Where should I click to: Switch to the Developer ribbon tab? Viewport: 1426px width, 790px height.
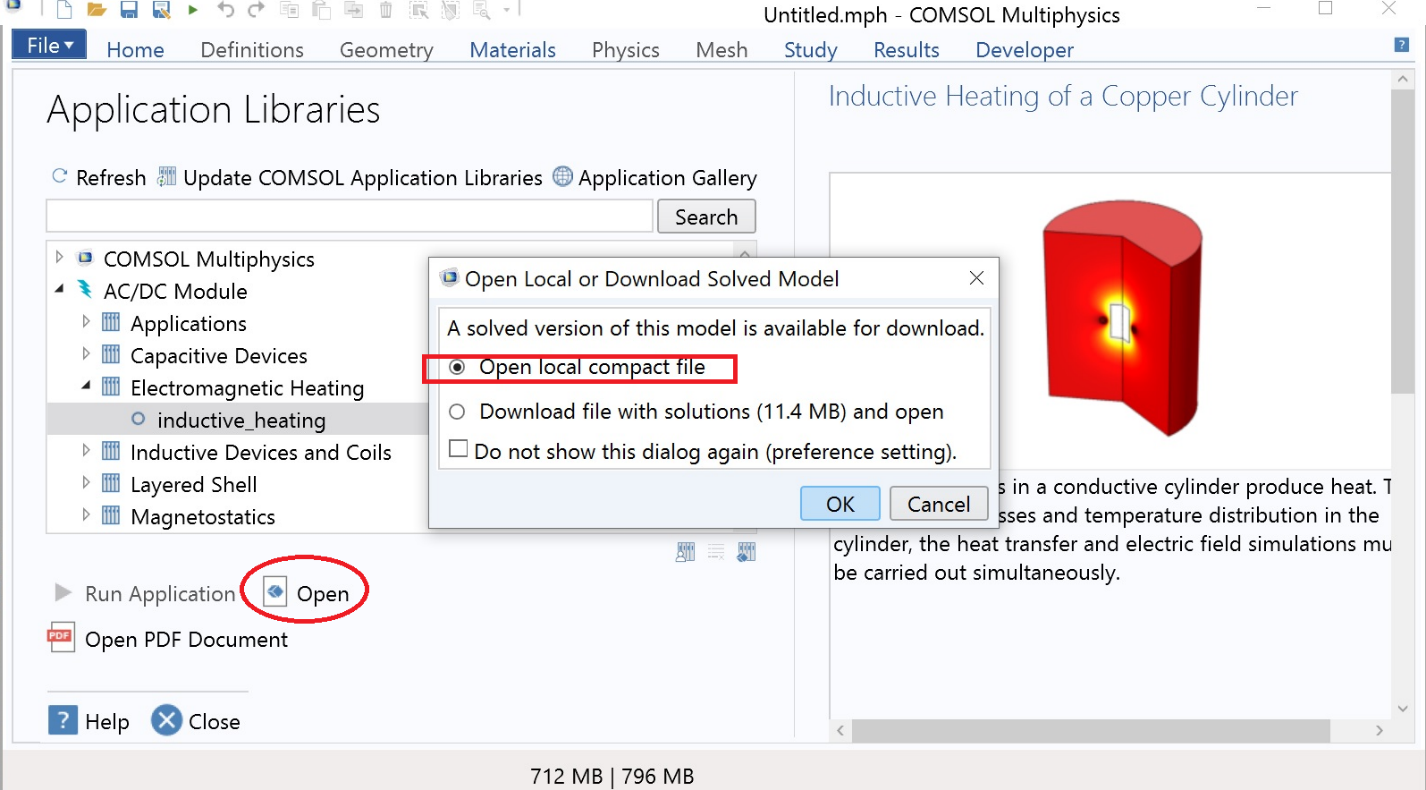click(1025, 49)
